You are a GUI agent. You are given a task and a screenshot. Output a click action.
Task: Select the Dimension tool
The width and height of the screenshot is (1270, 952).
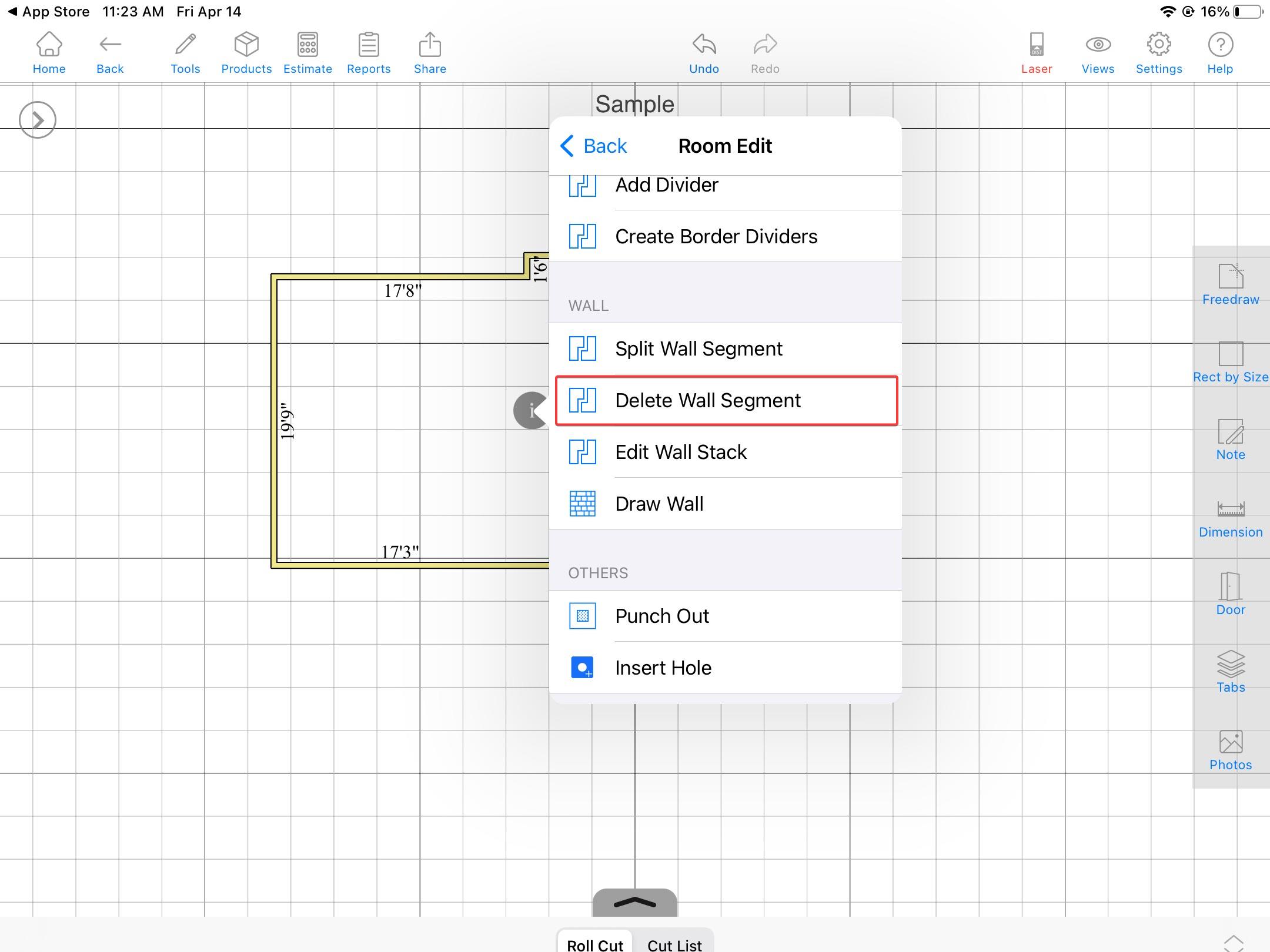pos(1230,517)
